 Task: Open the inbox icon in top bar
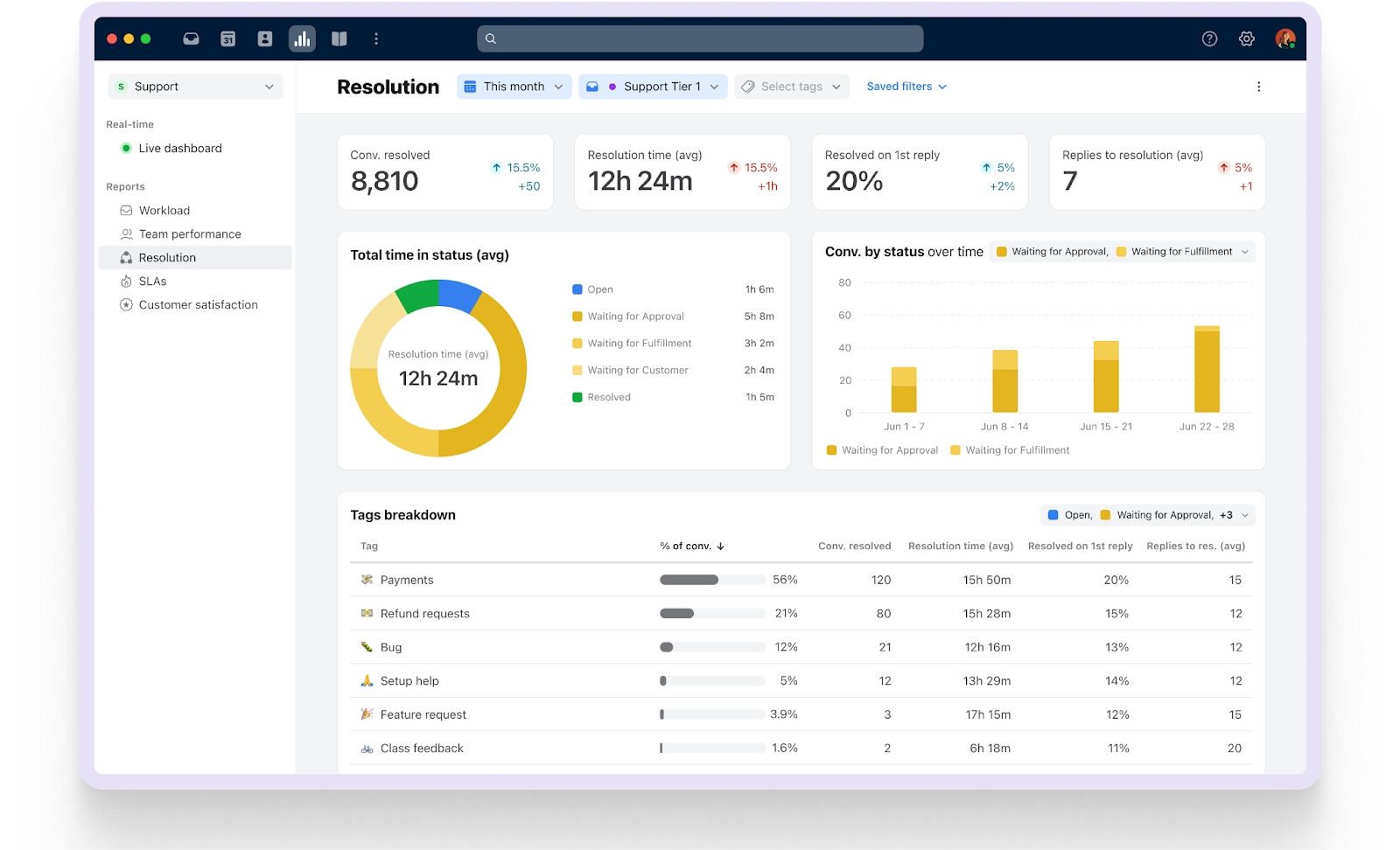(x=191, y=38)
